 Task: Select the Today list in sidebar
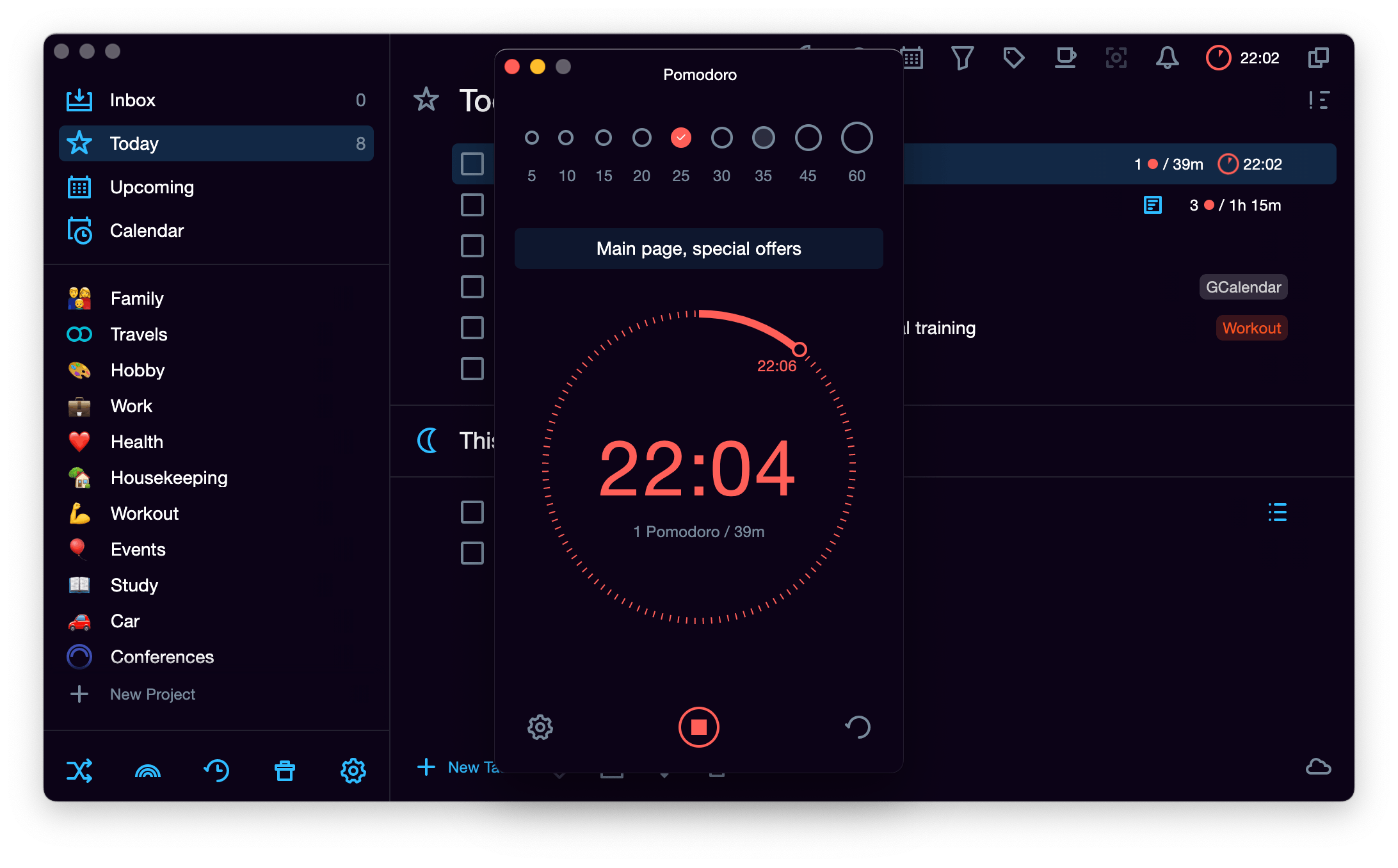coord(216,143)
